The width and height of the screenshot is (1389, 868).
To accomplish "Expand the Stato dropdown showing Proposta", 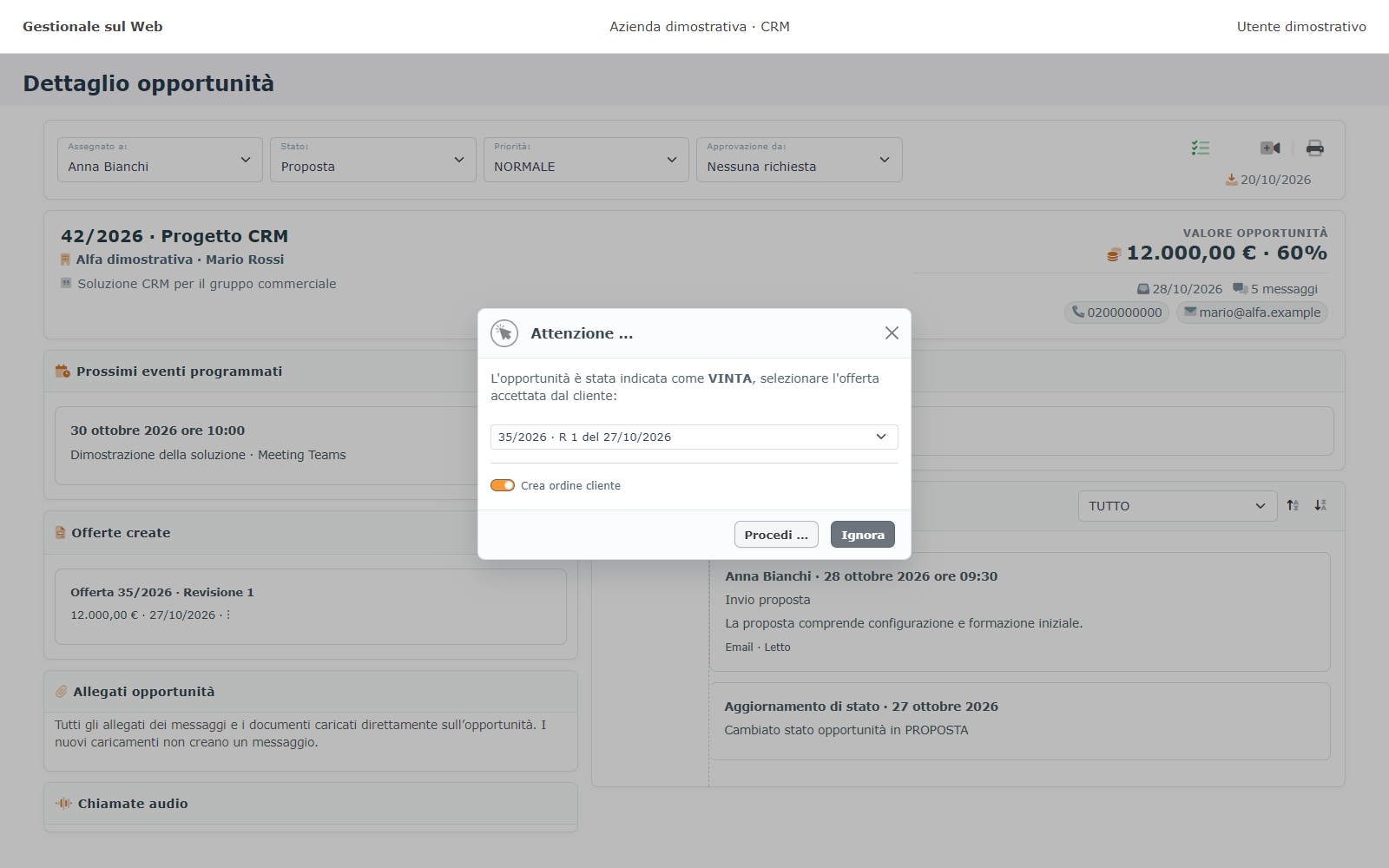I will 373,160.
